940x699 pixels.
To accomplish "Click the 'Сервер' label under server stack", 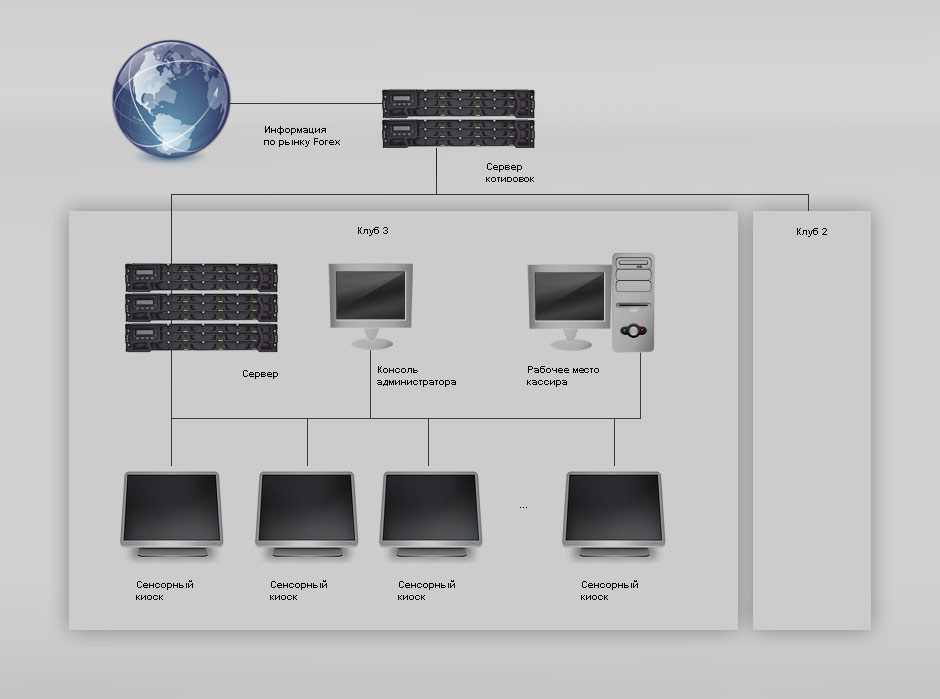I will (x=260, y=374).
